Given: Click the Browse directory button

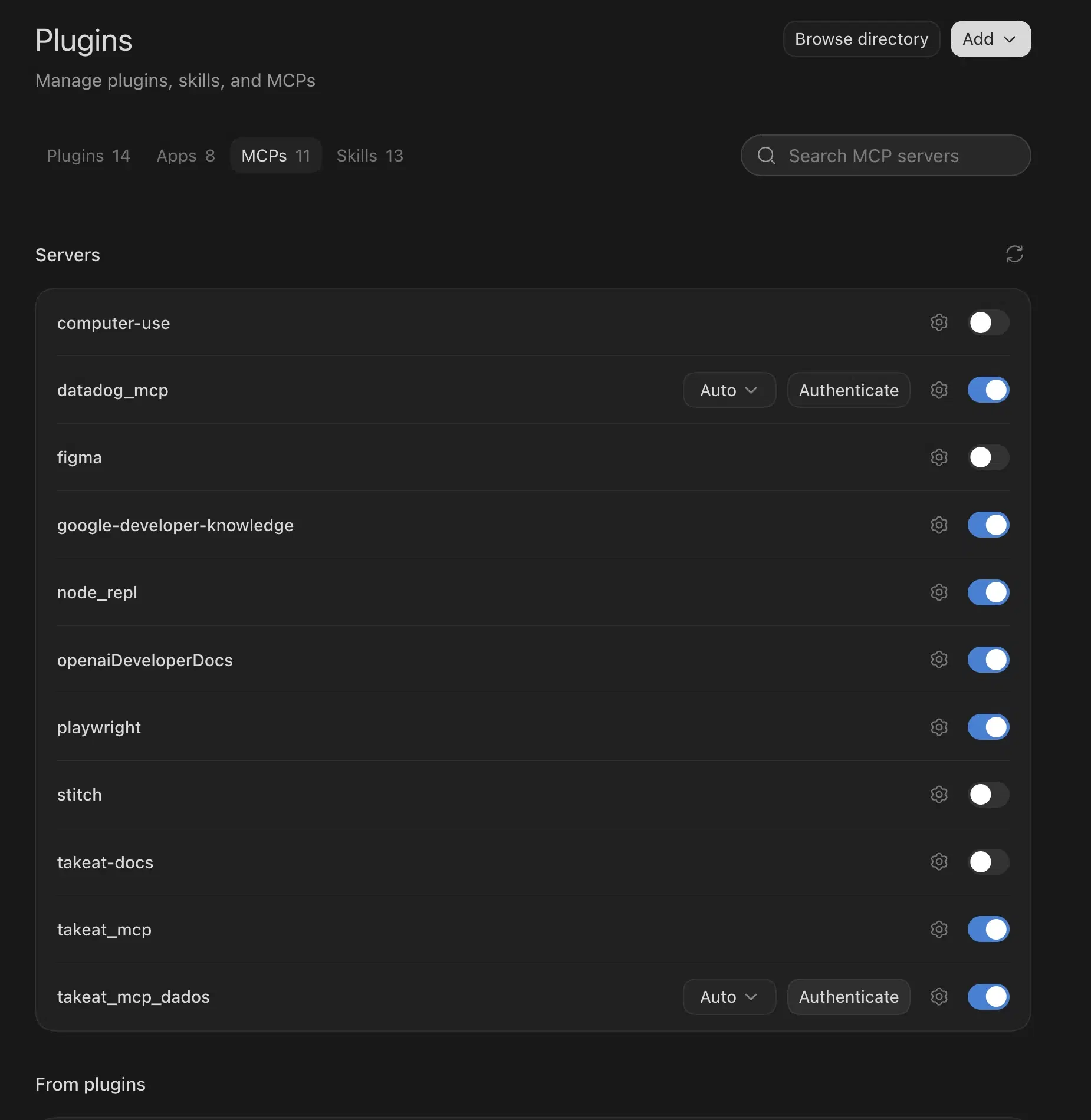Looking at the screenshot, I should point(862,39).
